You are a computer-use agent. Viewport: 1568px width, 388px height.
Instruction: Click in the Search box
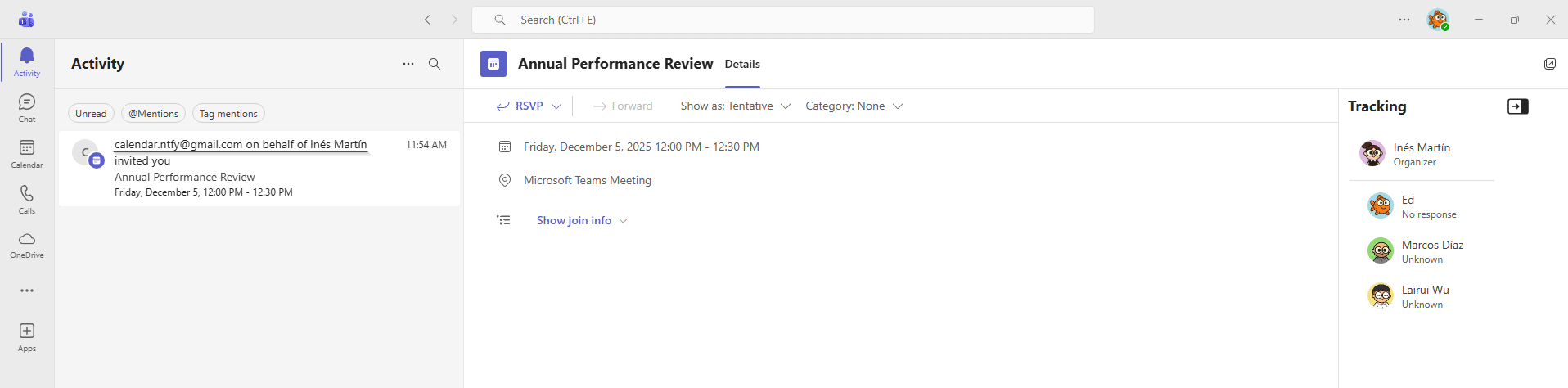click(782, 20)
